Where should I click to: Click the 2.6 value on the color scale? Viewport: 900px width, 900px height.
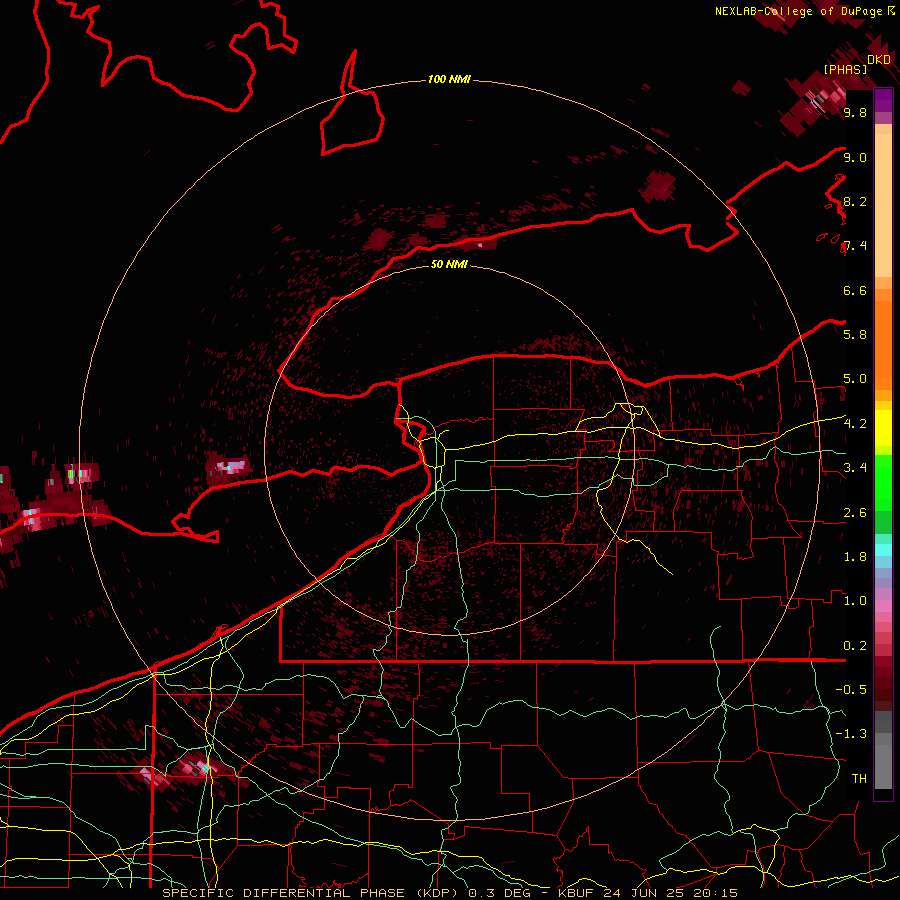(x=855, y=513)
